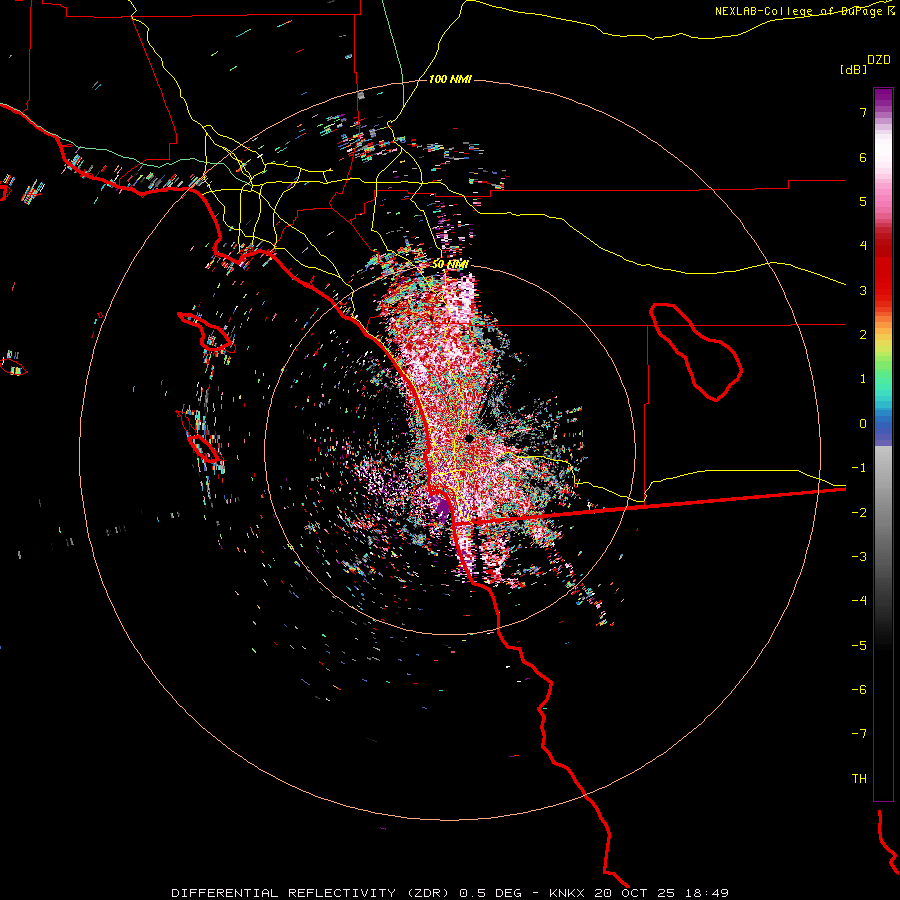Click the 6 dB tick label

(x=863, y=157)
